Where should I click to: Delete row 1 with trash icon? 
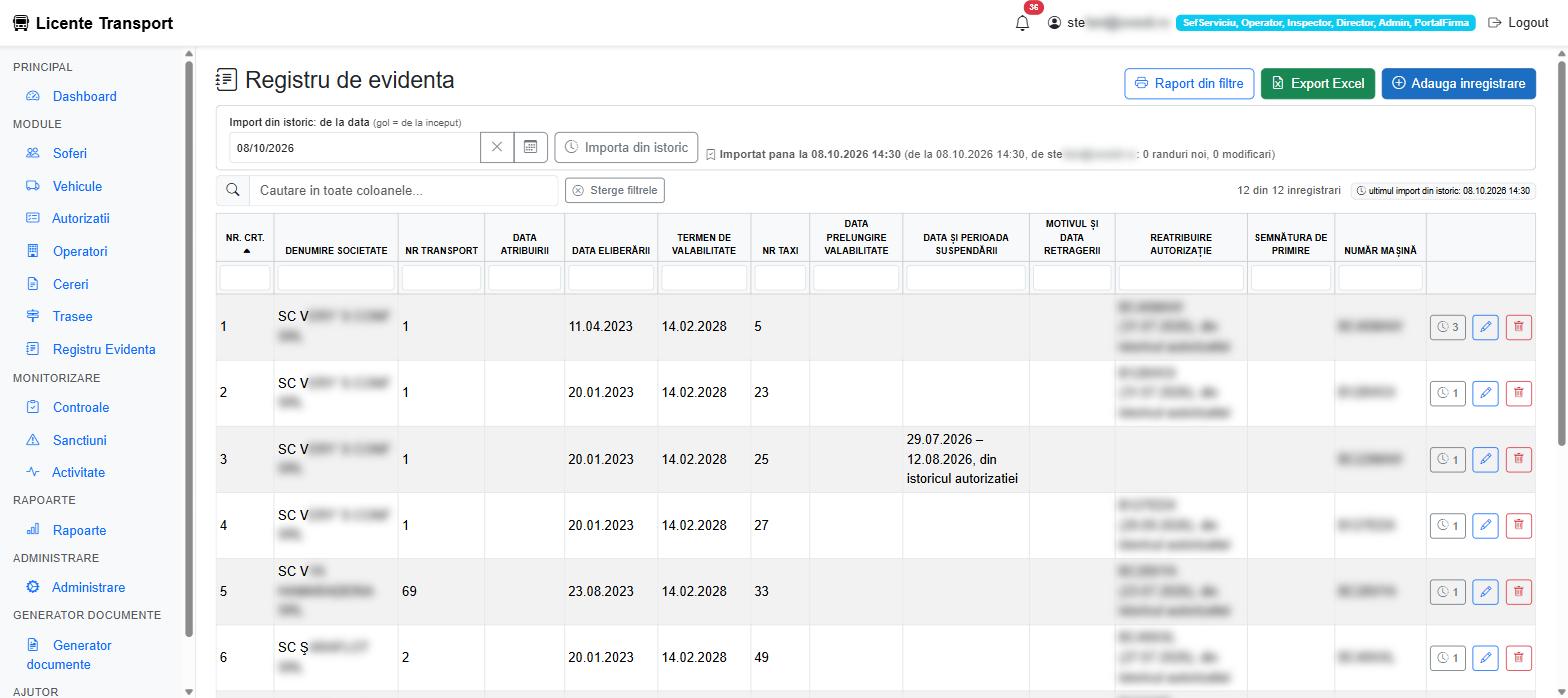click(1518, 327)
